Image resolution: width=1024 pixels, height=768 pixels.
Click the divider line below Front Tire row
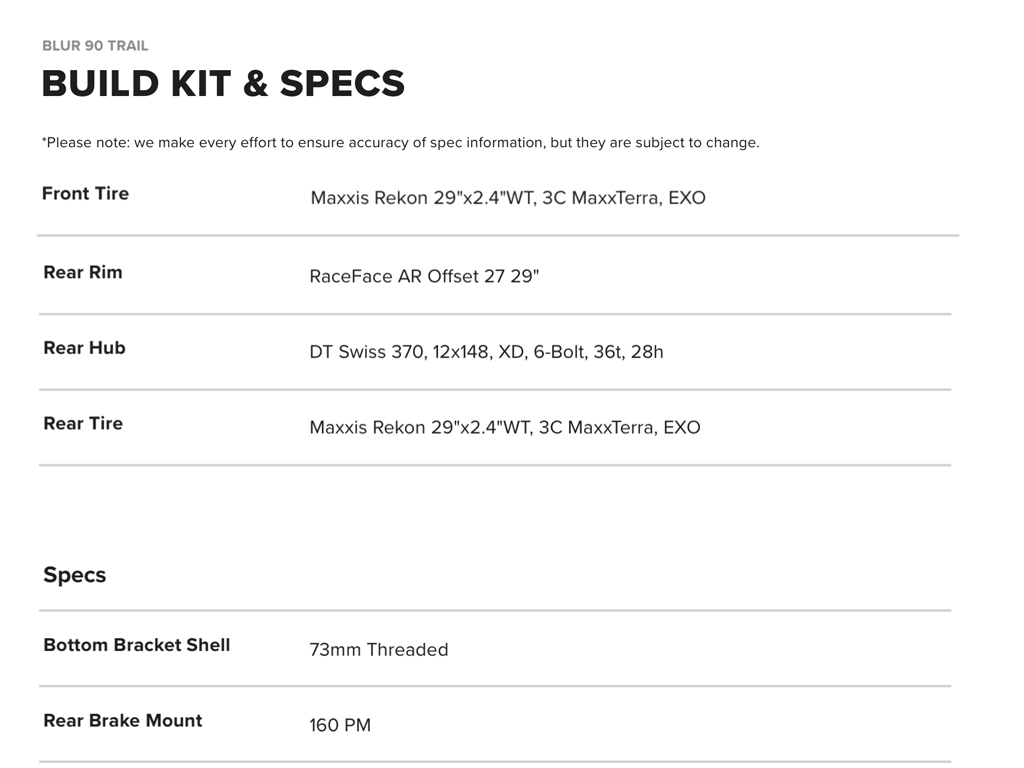pyautogui.click(x=497, y=236)
